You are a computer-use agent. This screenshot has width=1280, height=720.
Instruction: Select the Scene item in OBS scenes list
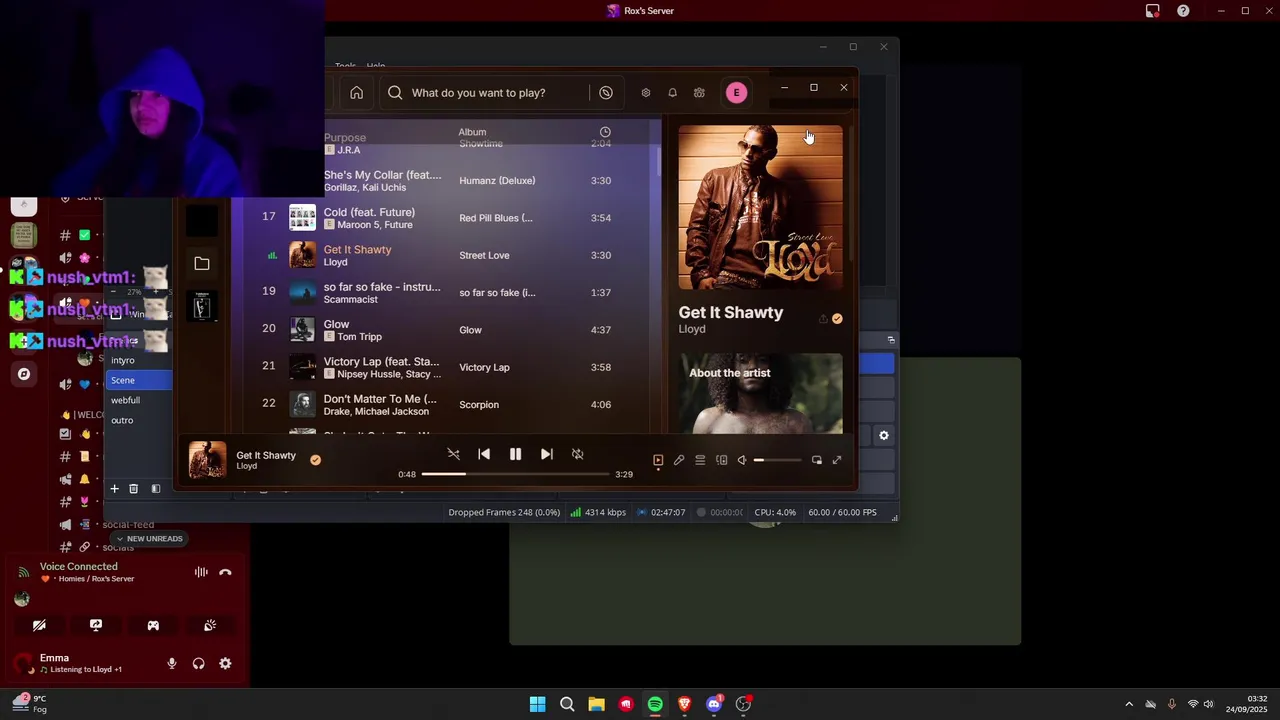click(x=140, y=380)
